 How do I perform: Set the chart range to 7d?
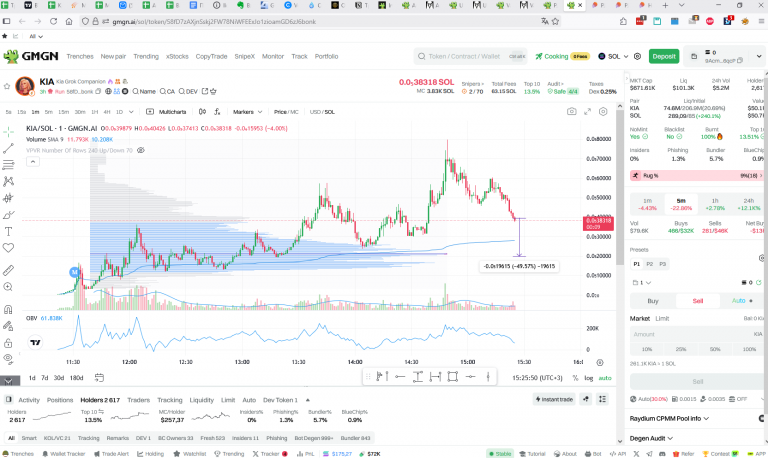pos(45,378)
